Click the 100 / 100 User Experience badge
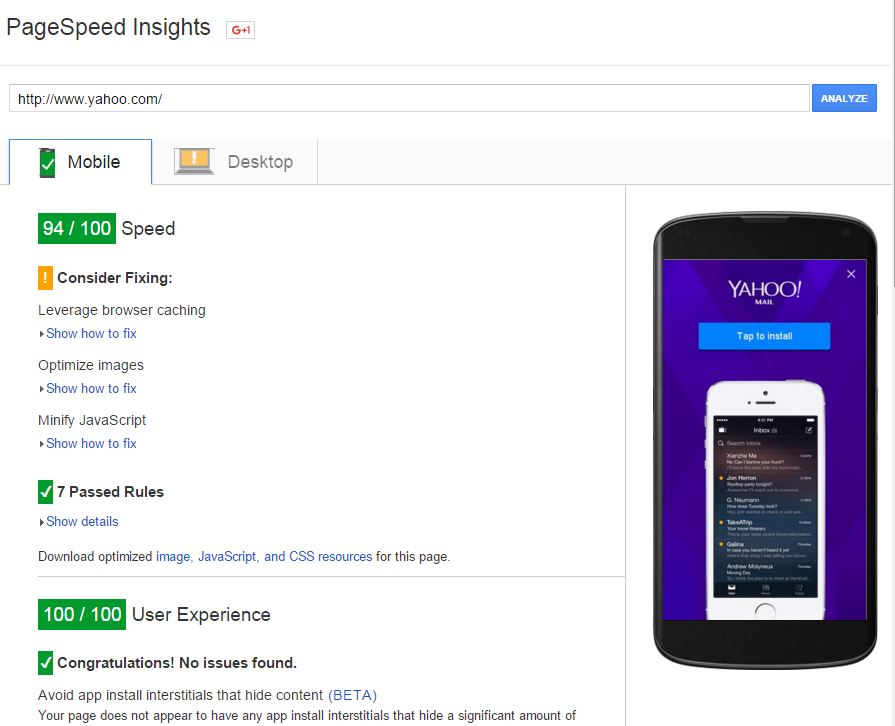The height and width of the screenshot is (726, 895). click(82, 615)
